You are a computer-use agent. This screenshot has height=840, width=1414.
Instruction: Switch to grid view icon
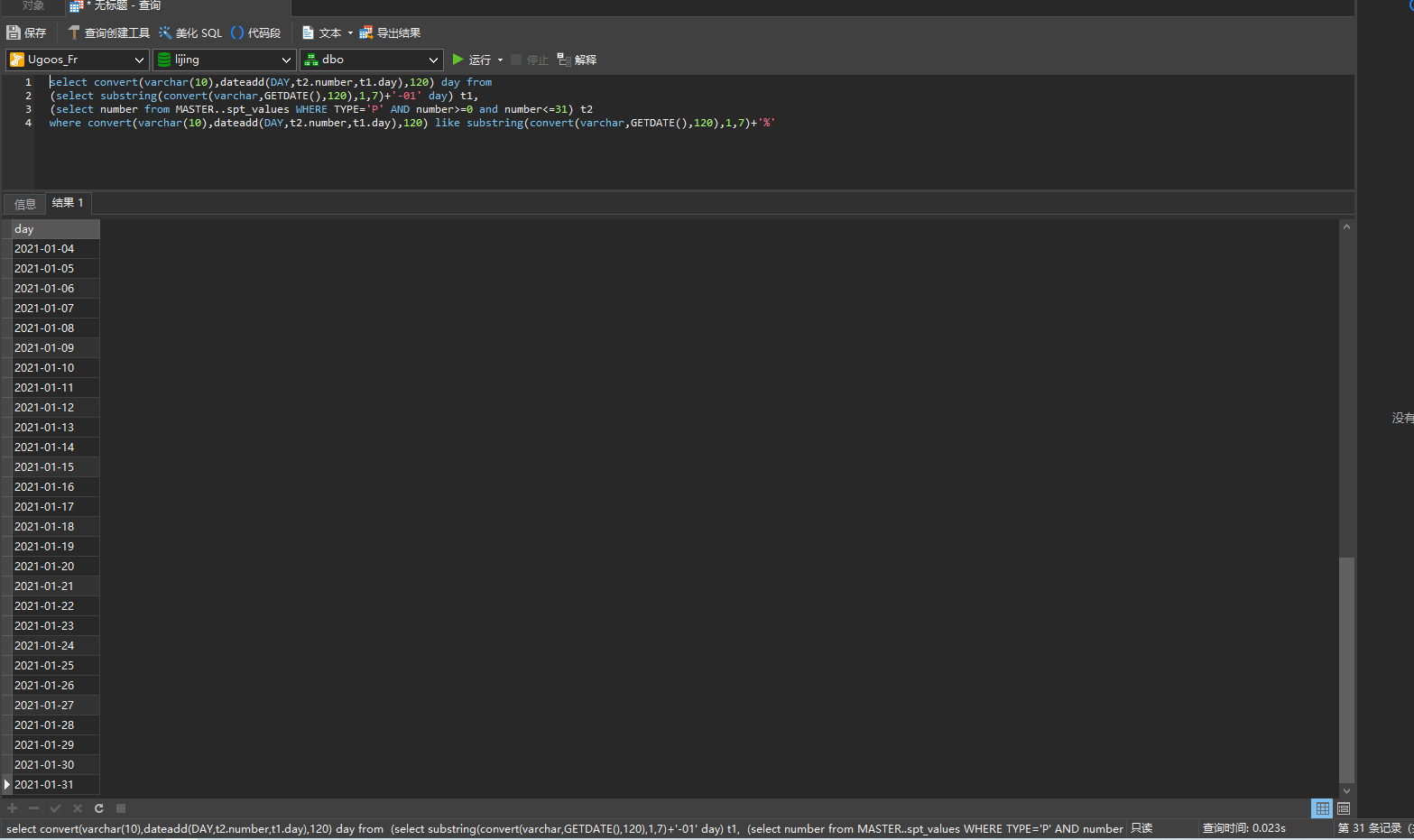click(x=1322, y=808)
